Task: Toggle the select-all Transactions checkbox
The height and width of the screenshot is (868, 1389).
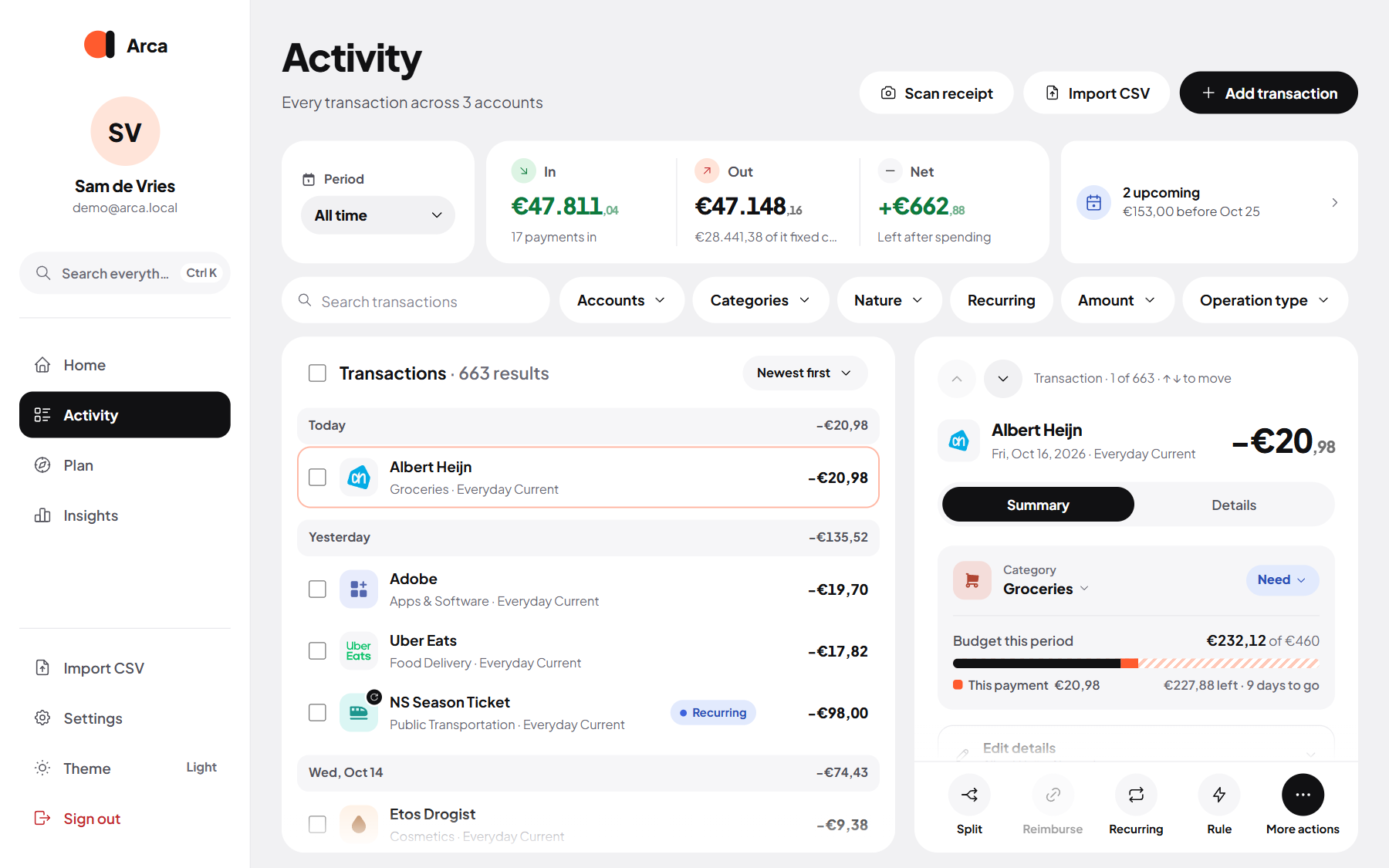Action: coord(317,373)
